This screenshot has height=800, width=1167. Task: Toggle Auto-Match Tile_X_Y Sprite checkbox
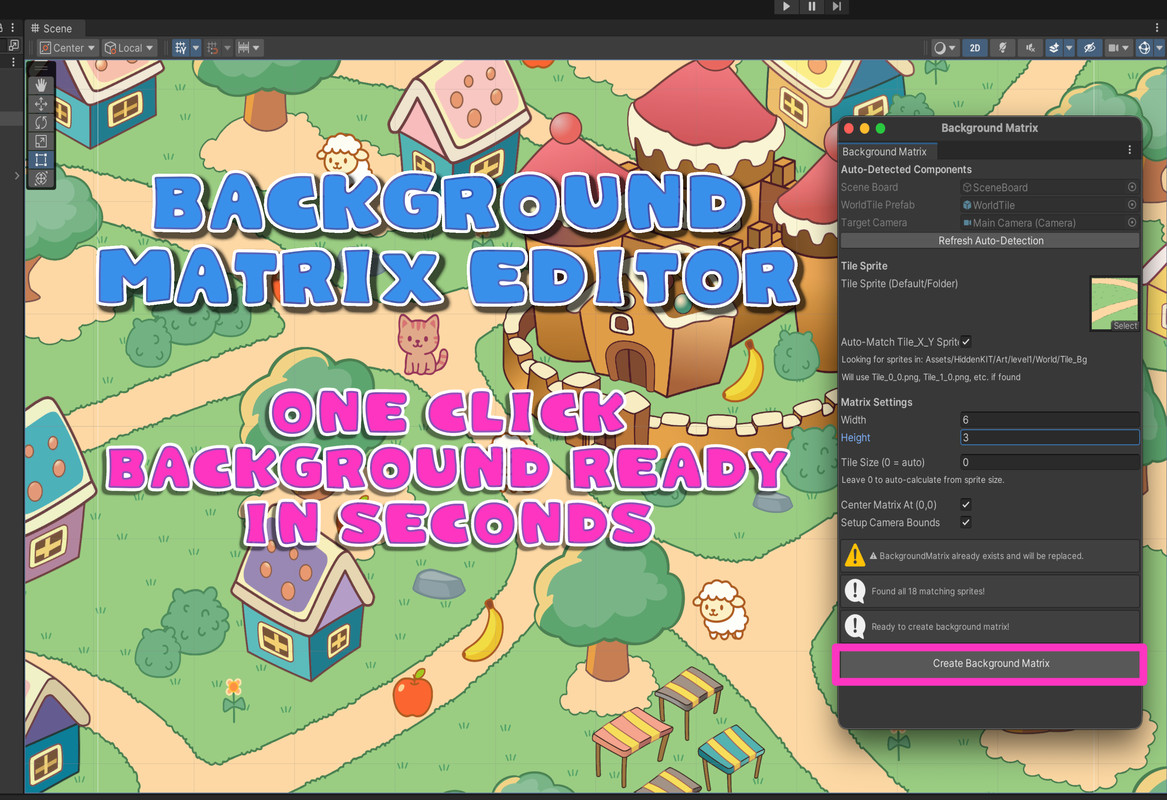[x=966, y=342]
